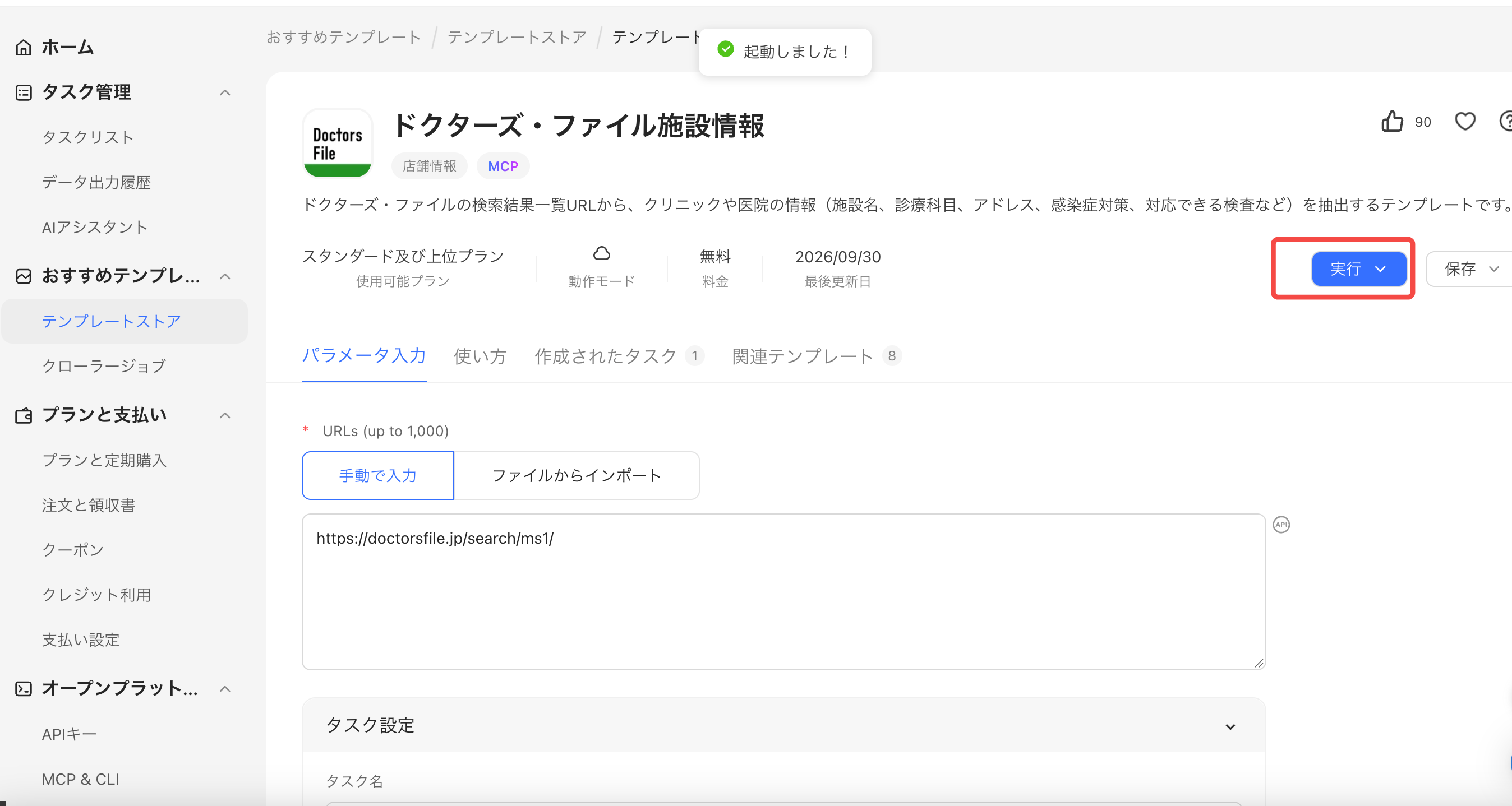This screenshot has height=806, width=1512.
Task: Open タスクリスト in the sidebar
Action: point(88,137)
